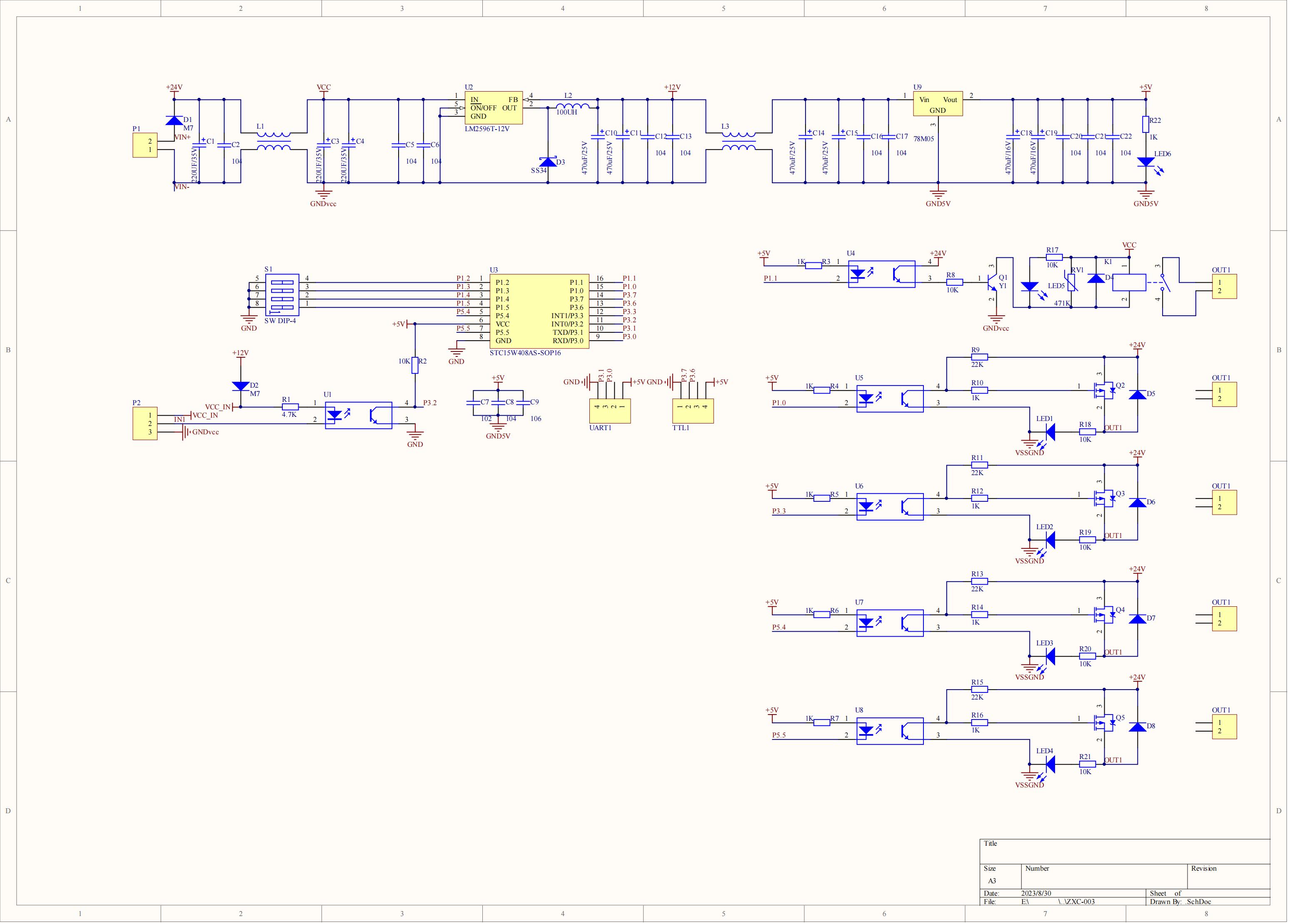This screenshot has height=924, width=1290.
Task: Select the UART1 header symbol
Action: click(610, 411)
